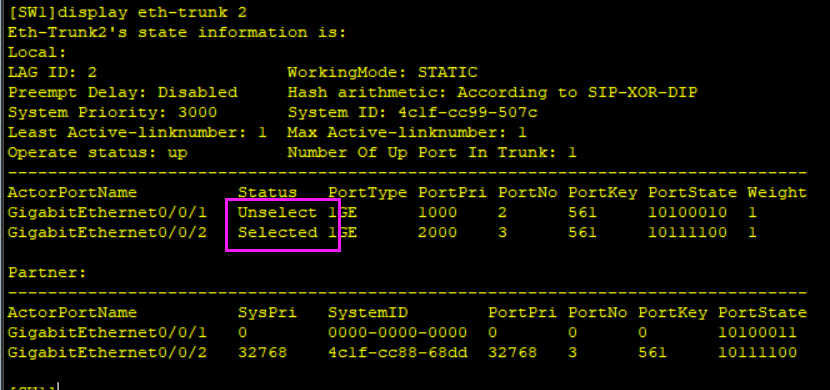The width and height of the screenshot is (830, 390).
Task: Click the 'display eth-trunk 2' command text
Action: (x=152, y=13)
